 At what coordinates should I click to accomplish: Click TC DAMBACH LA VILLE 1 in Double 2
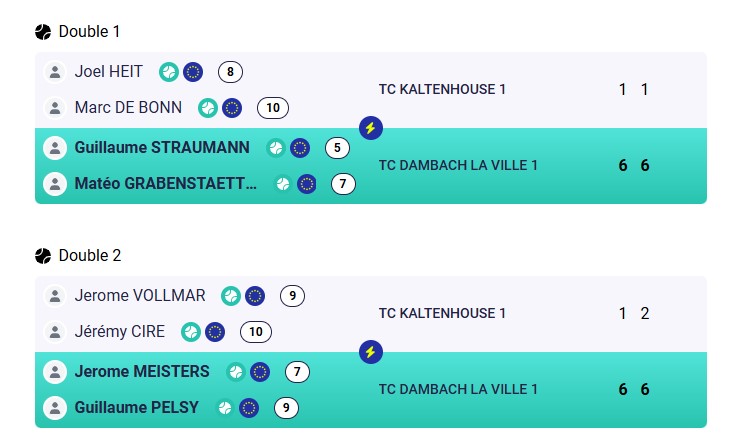click(x=458, y=389)
